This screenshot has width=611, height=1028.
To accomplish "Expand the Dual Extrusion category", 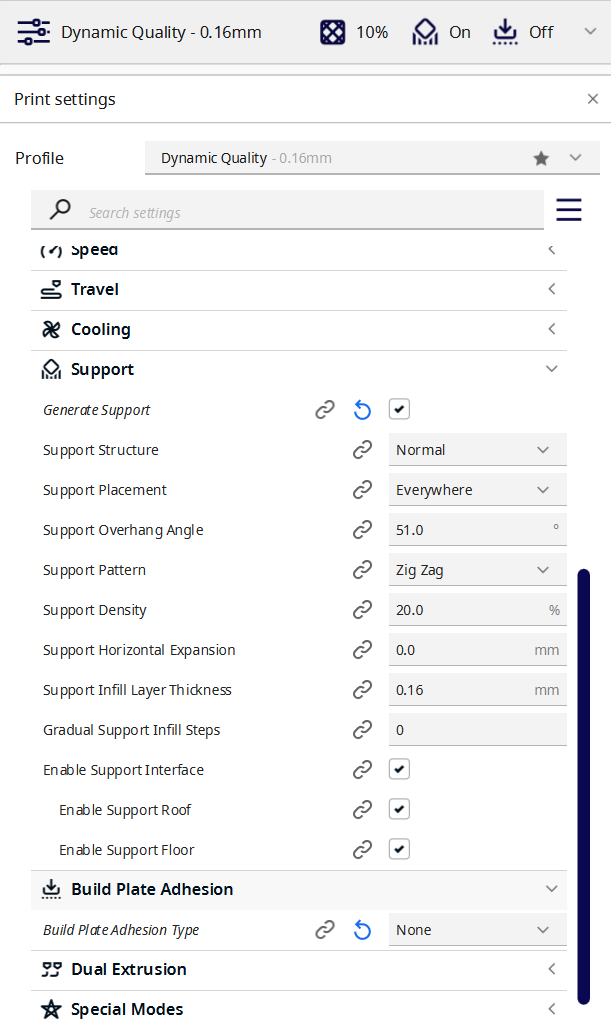I will [x=298, y=970].
